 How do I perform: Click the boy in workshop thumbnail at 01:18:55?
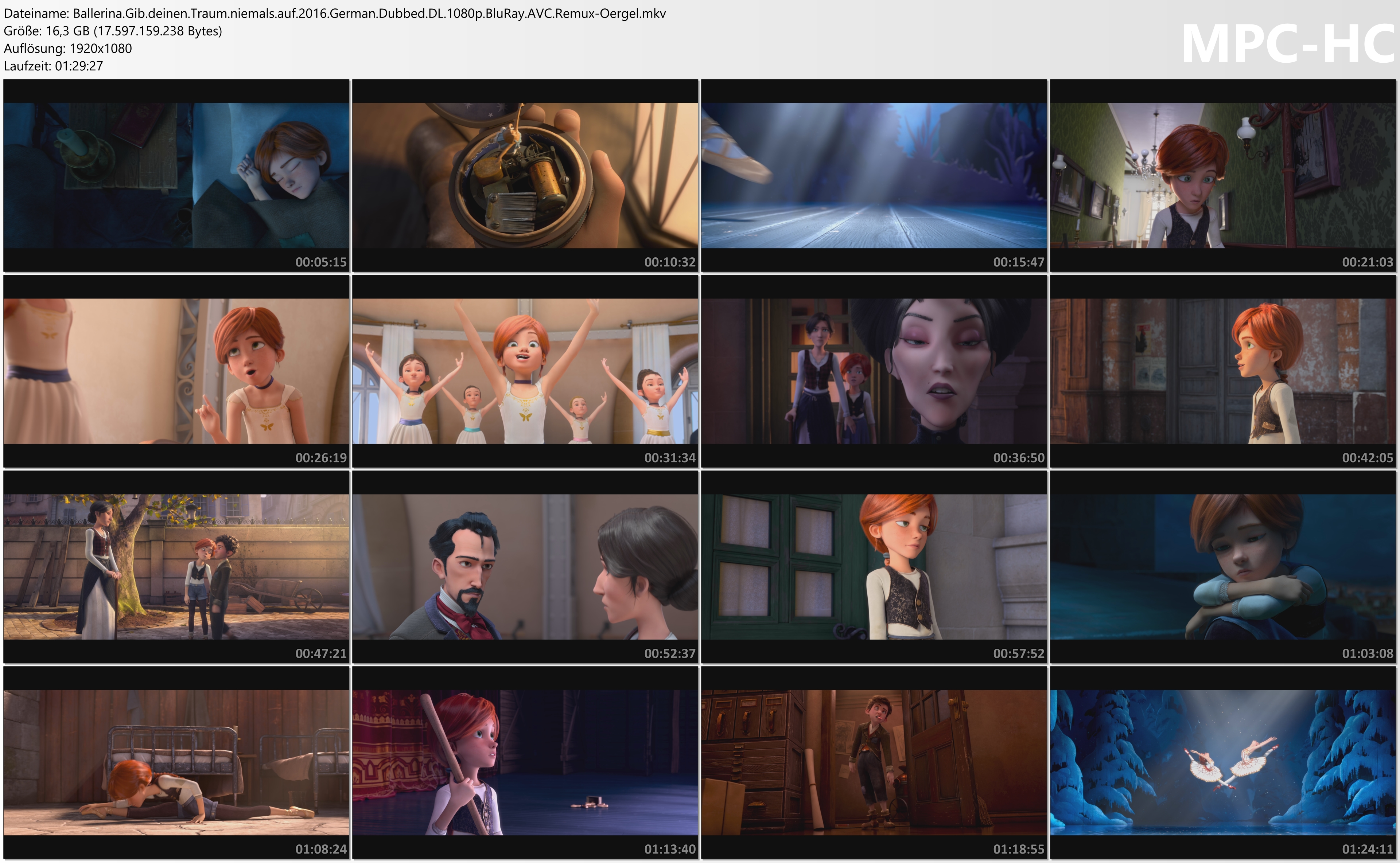coord(874,762)
